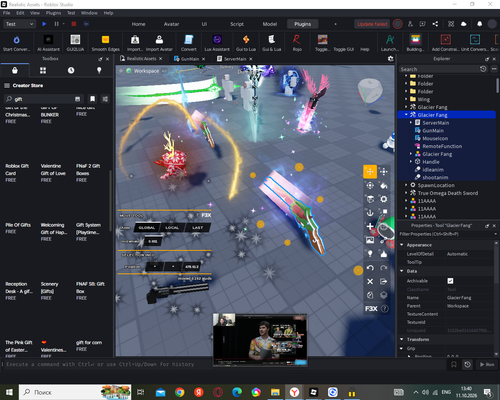Open Explorer search history icon
This screenshot has height=400, width=500.
point(483,69)
